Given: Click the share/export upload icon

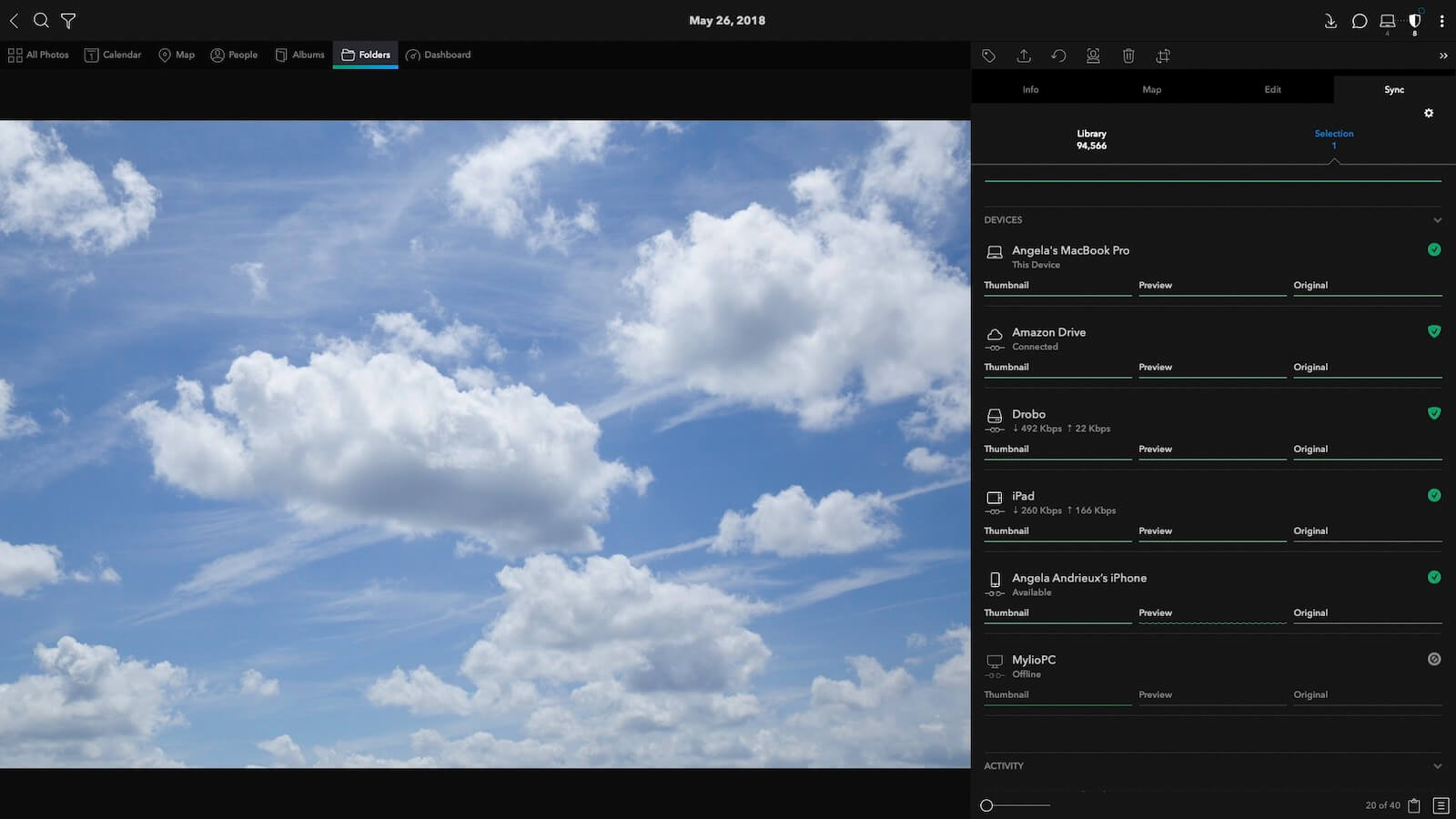Looking at the screenshot, I should (x=1024, y=56).
